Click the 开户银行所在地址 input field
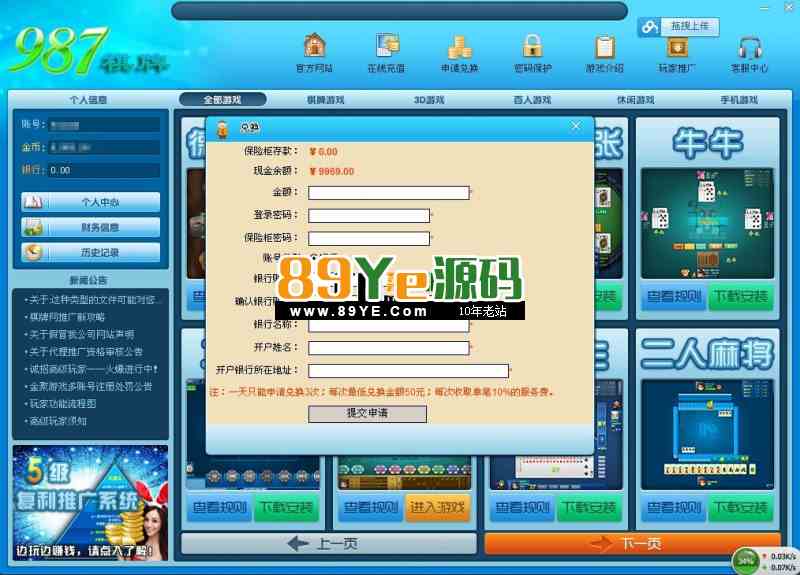This screenshot has width=800, height=575. pyautogui.click(x=409, y=371)
